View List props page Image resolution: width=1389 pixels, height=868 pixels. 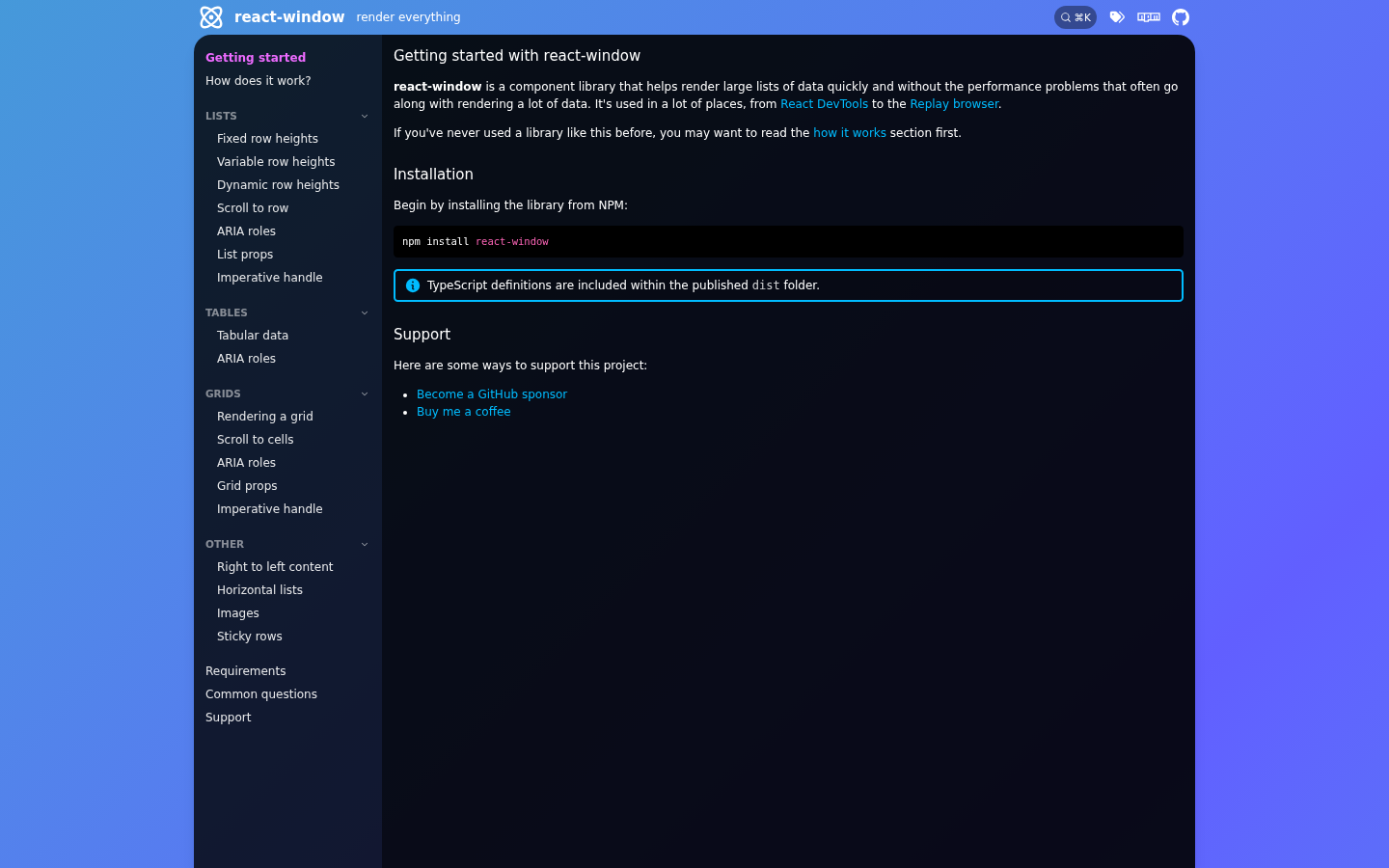point(245,255)
